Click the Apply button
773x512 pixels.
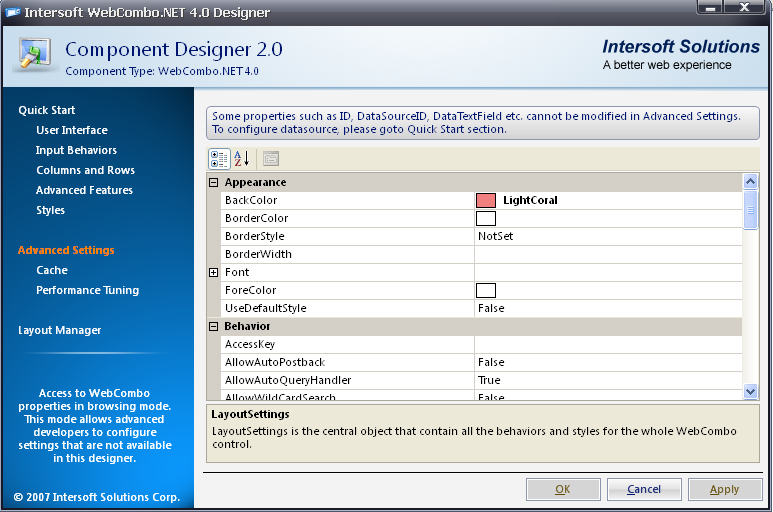[725, 489]
